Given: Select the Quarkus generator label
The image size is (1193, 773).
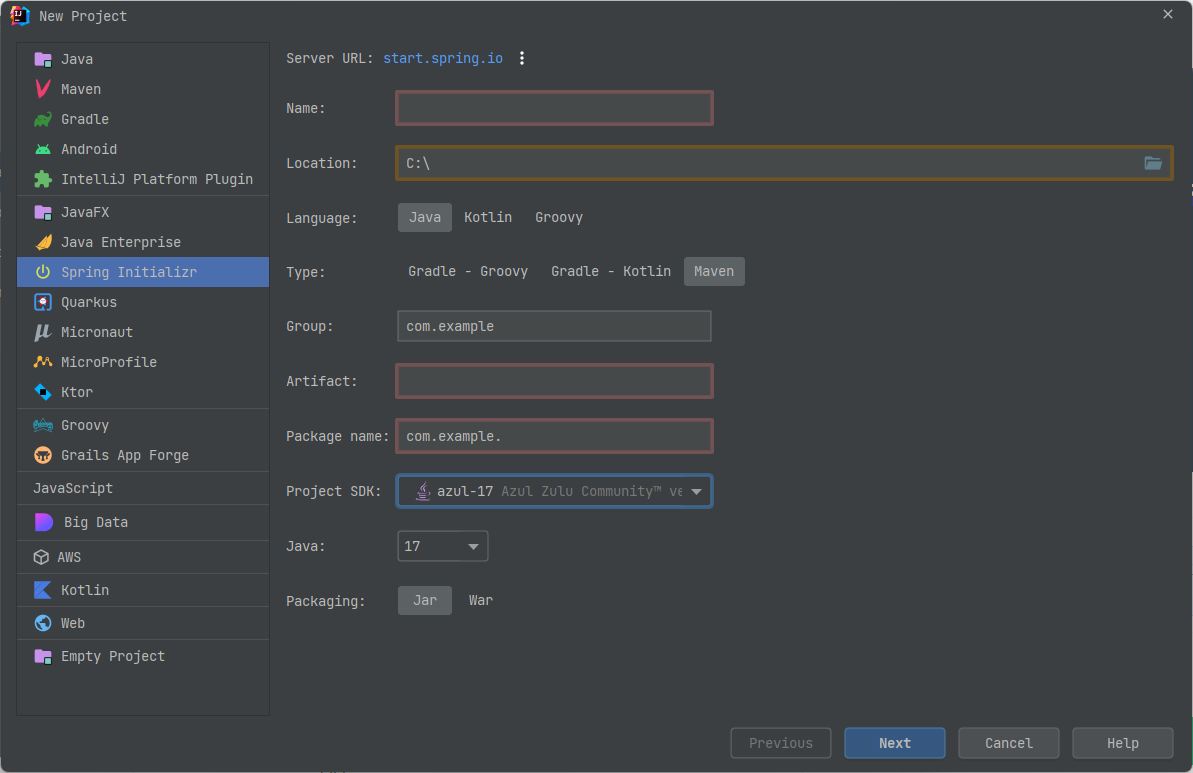Looking at the screenshot, I should (x=89, y=302).
